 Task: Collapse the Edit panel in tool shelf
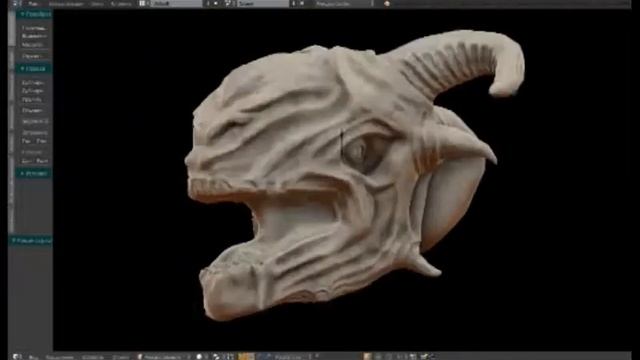tap(34, 69)
